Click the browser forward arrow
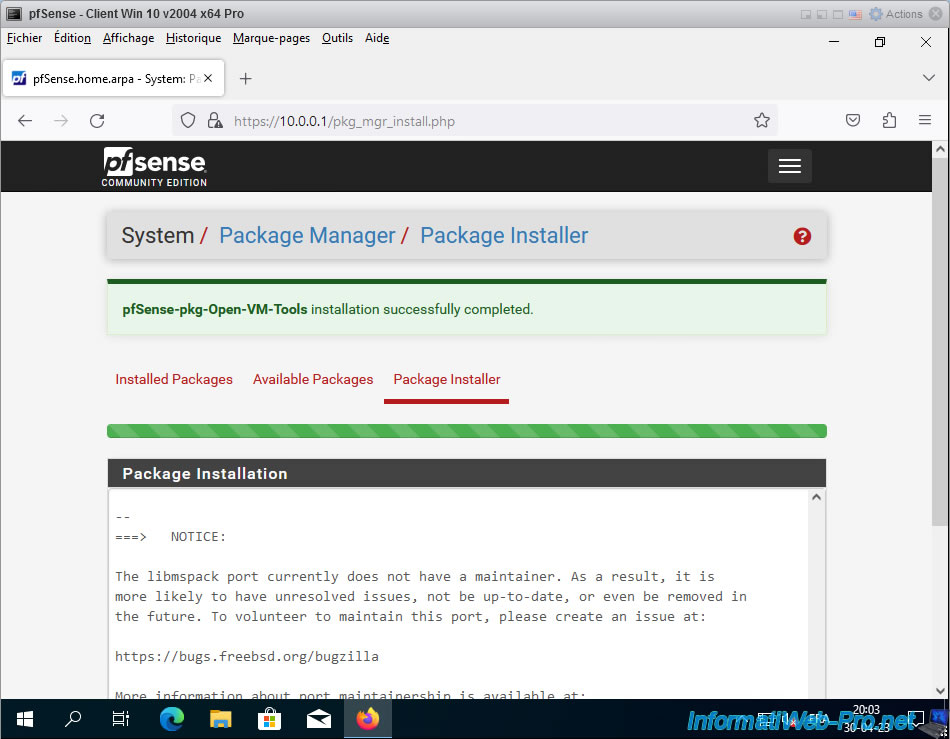This screenshot has height=739, width=950. tap(61, 121)
